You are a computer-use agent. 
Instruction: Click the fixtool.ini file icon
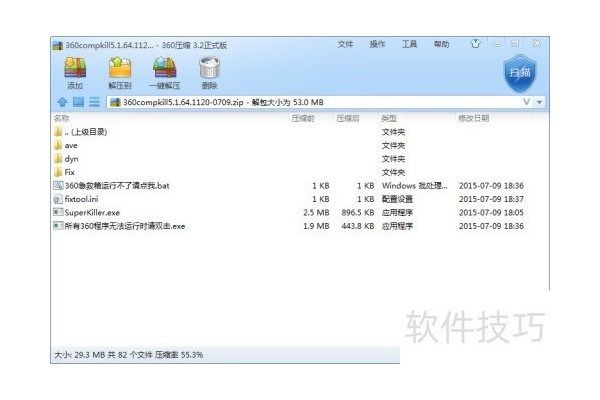coord(58,199)
